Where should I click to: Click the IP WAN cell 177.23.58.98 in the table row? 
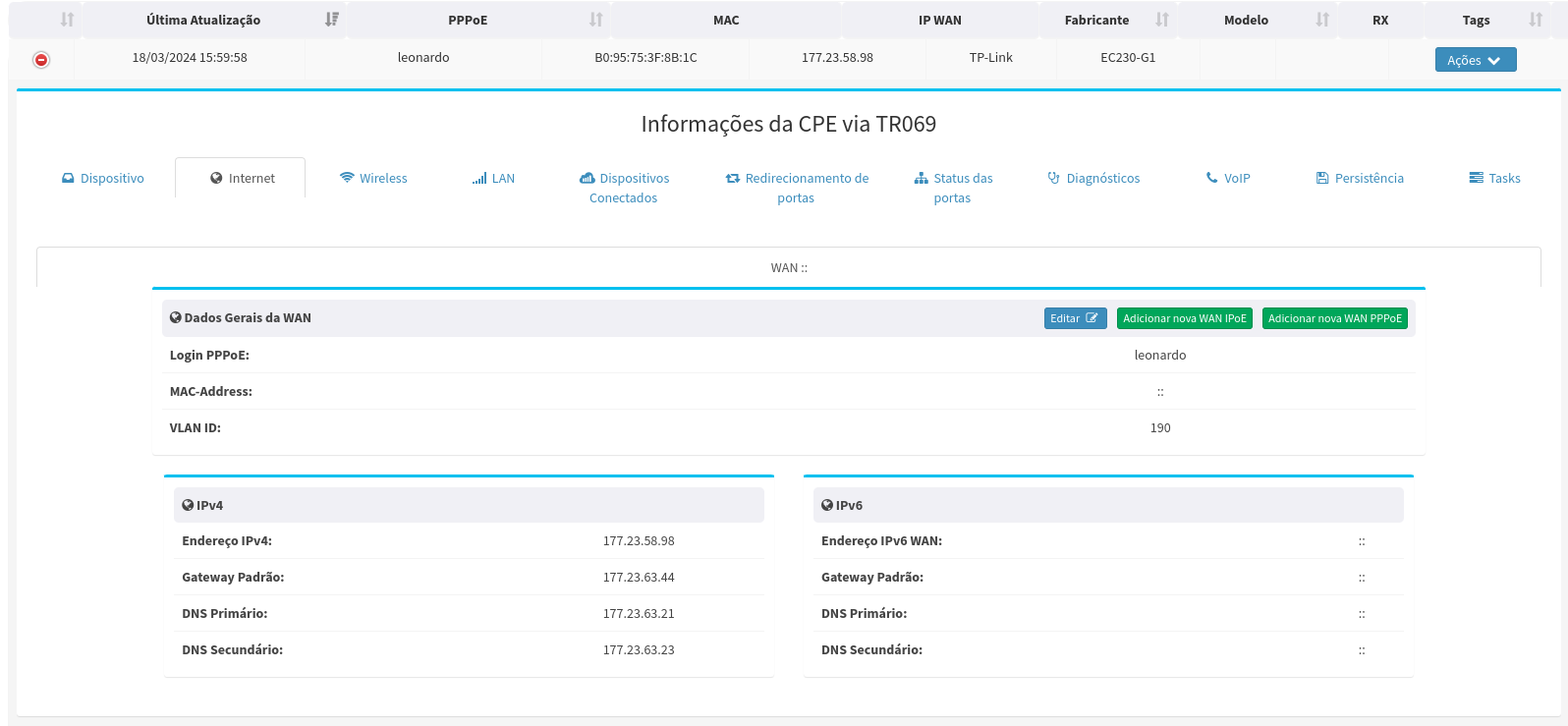837,57
